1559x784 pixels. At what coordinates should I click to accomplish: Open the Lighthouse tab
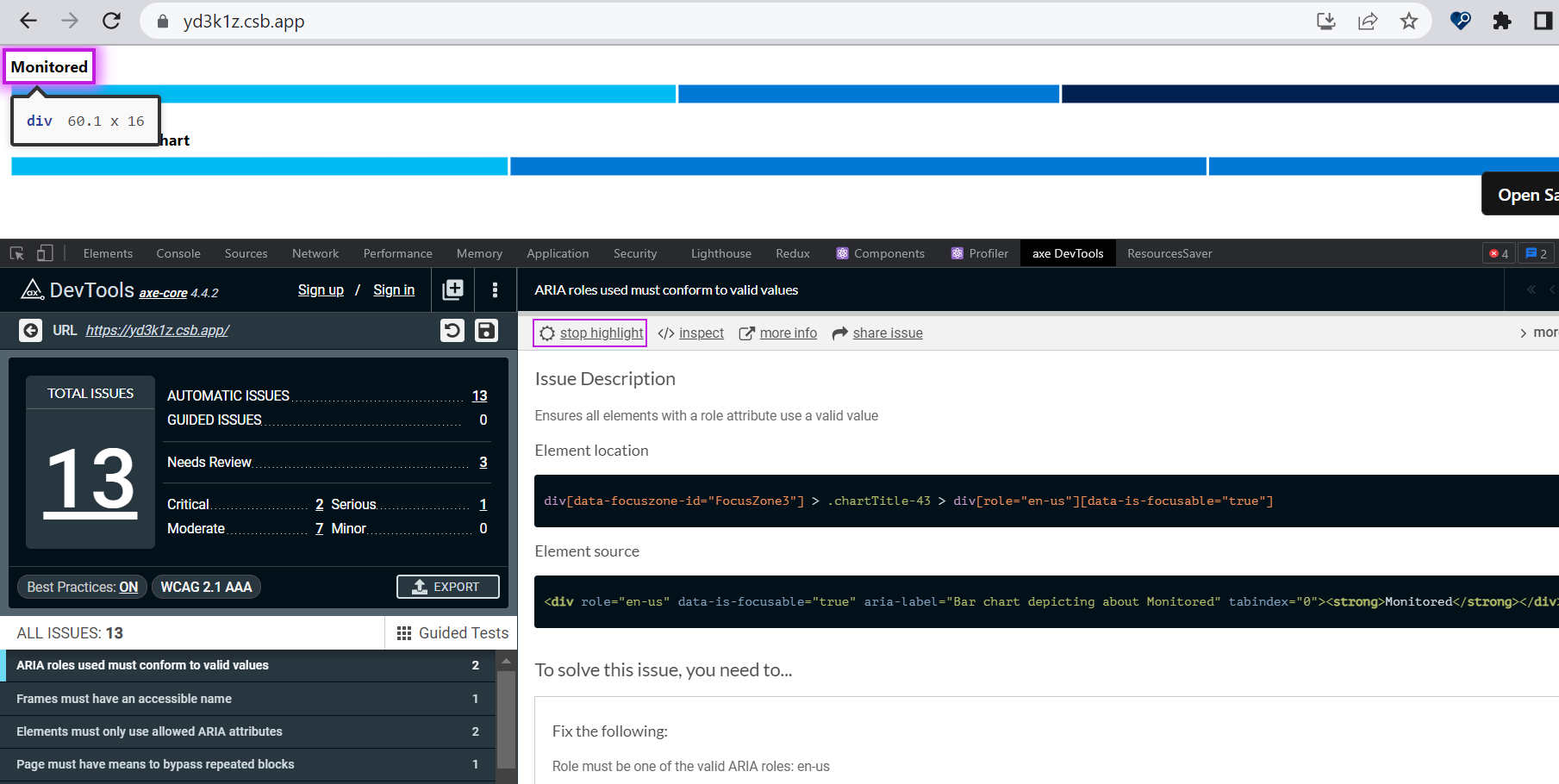coord(721,253)
